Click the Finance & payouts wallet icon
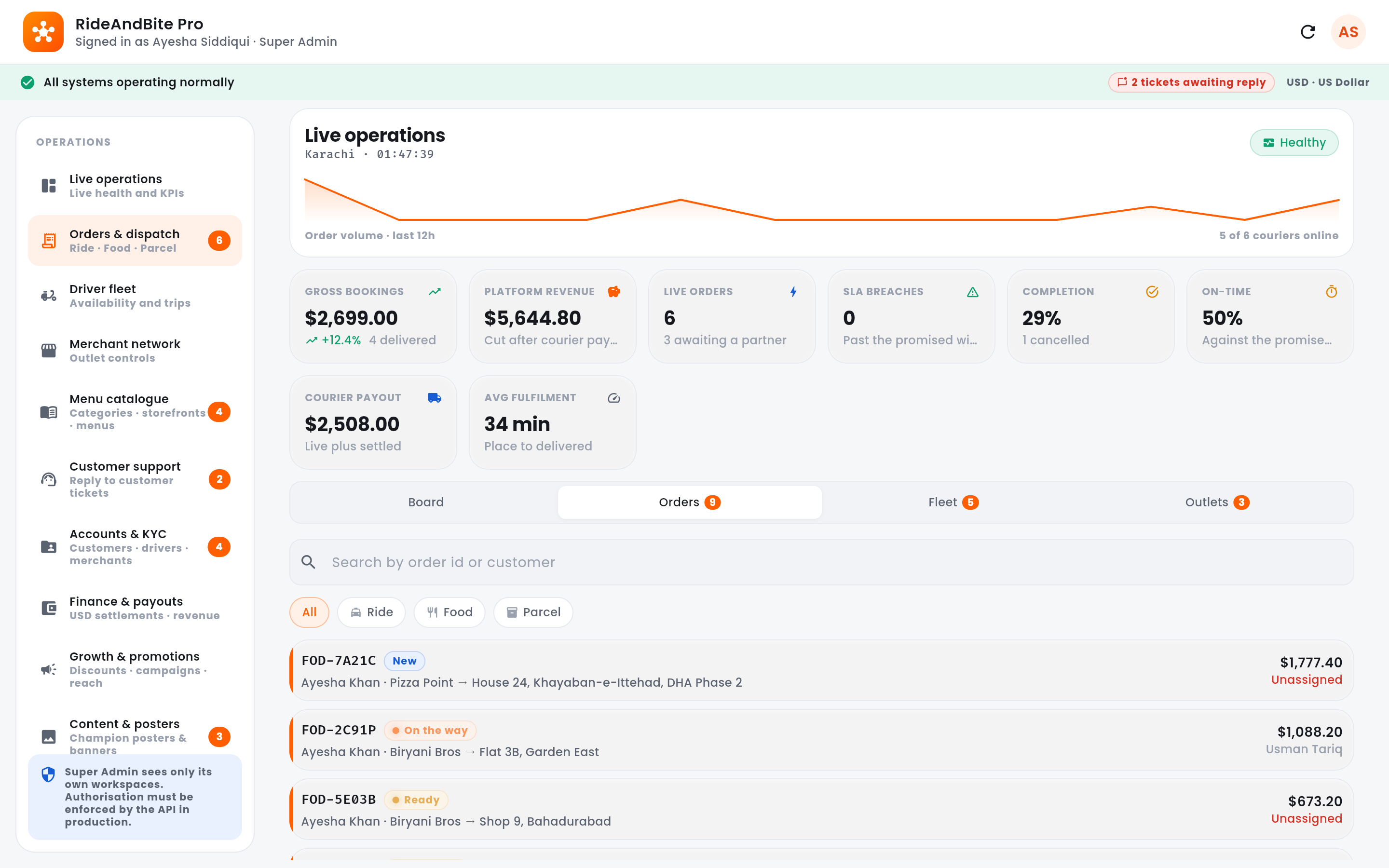Viewport: 1389px width, 868px height. tap(49, 608)
